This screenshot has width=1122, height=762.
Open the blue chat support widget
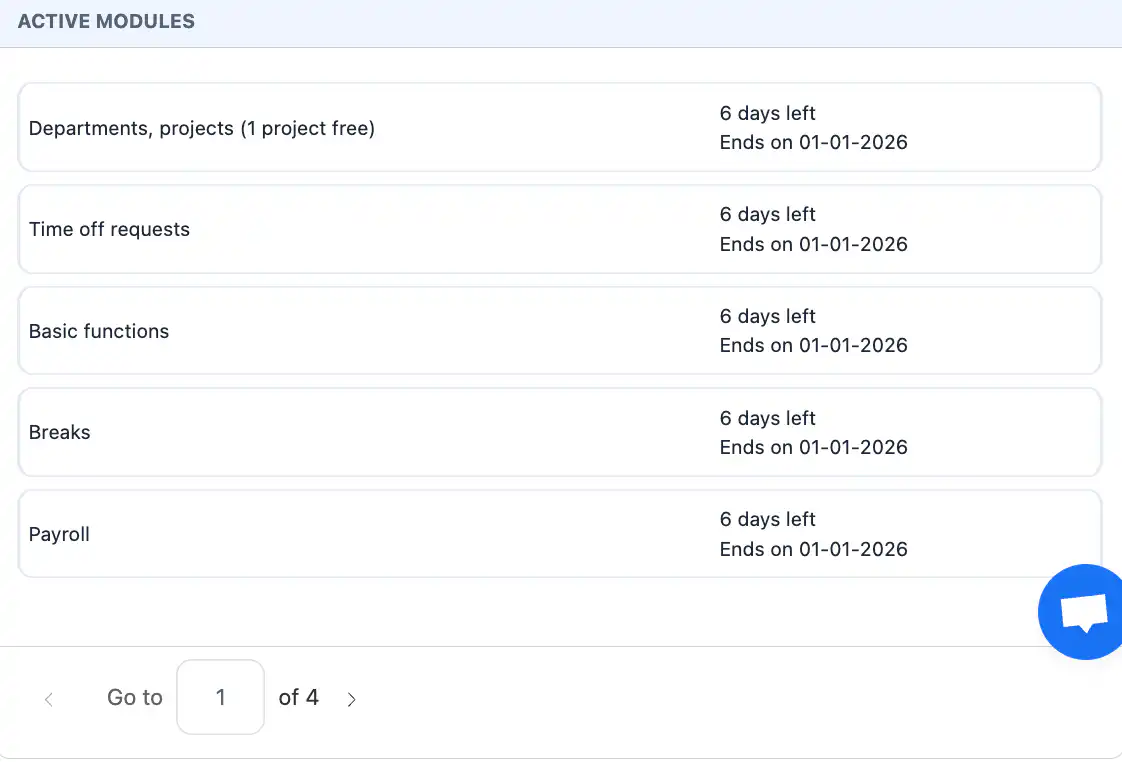coord(1084,612)
